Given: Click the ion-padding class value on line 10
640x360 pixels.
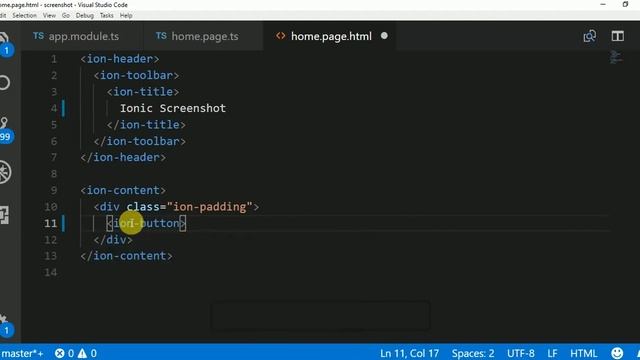Looking at the screenshot, I should (x=209, y=207).
